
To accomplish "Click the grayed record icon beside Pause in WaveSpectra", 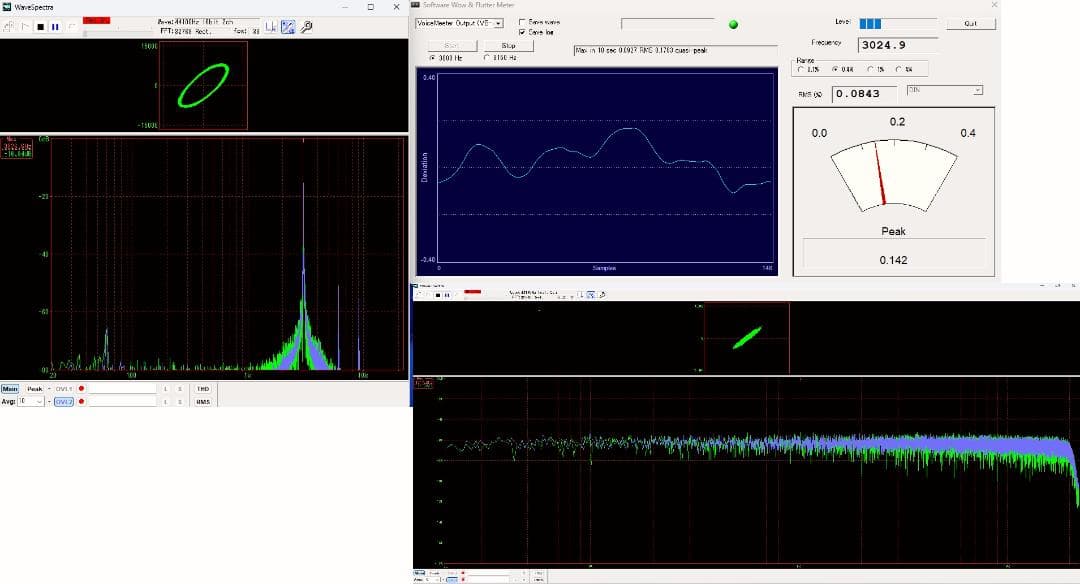I will click(x=72, y=27).
